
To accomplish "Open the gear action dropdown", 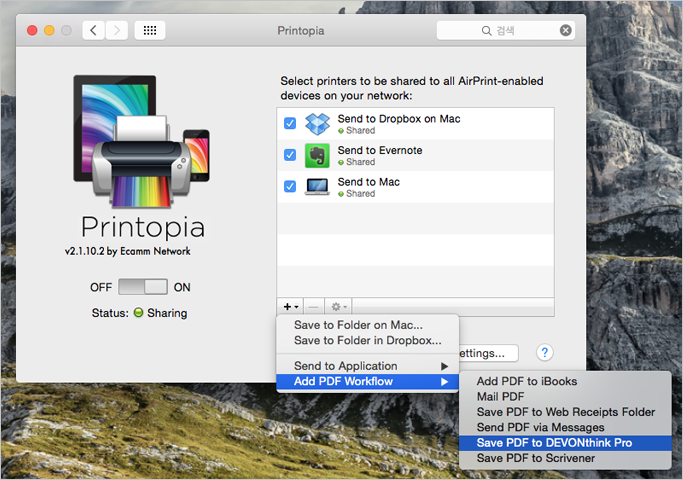I will (338, 307).
